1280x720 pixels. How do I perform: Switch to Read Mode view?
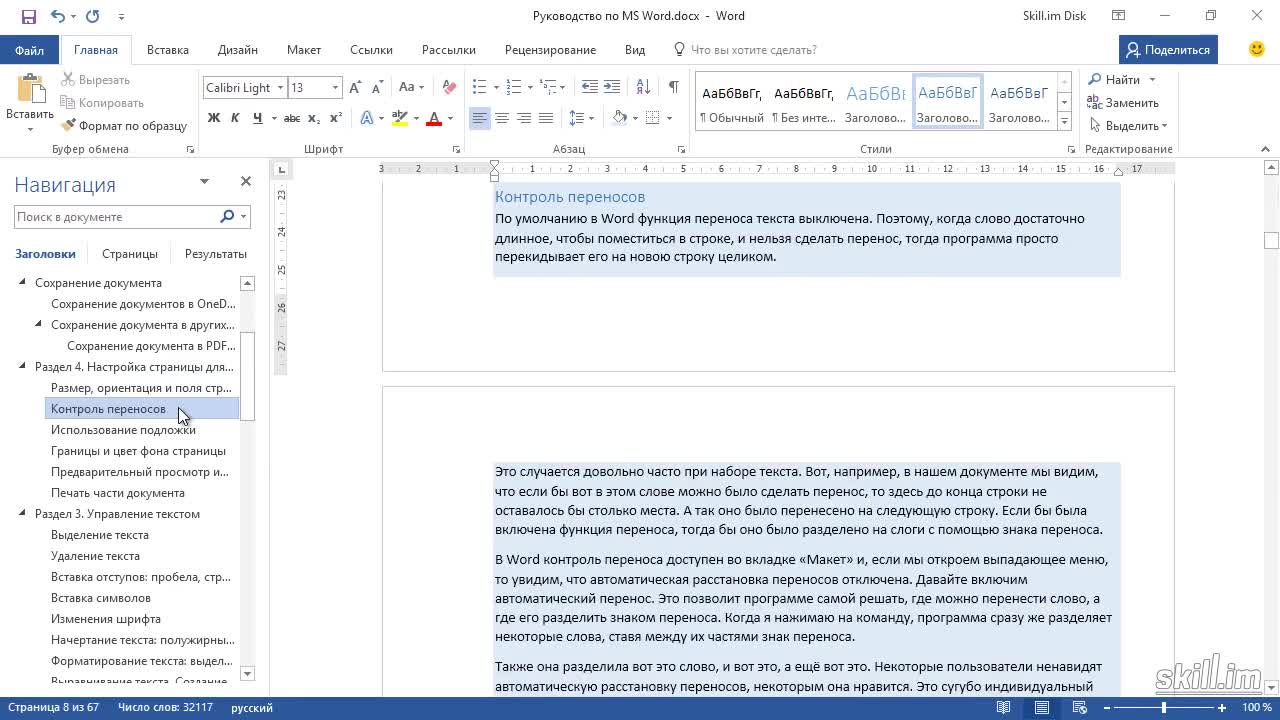pos(1003,708)
